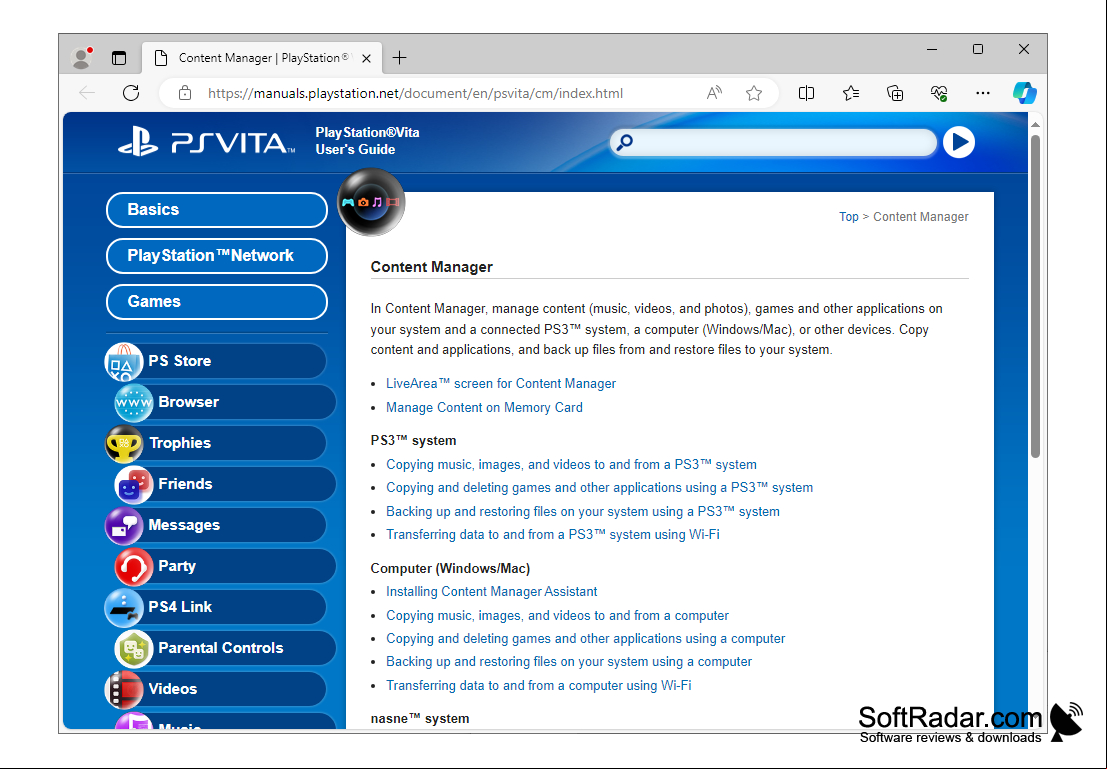The width and height of the screenshot is (1107, 769).
Task: Open Browser essentials heart icon
Action: pyautogui.click(x=938, y=93)
